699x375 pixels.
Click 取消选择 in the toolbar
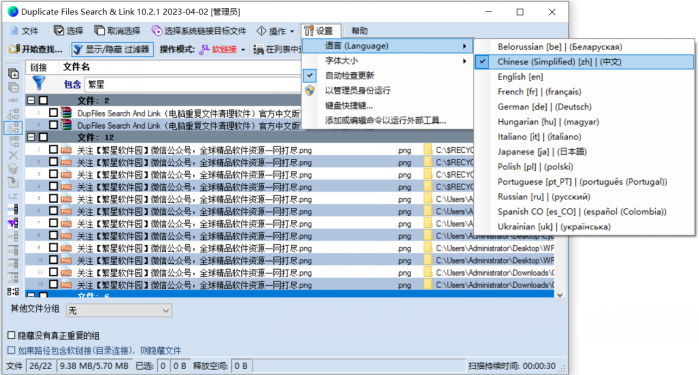(117, 31)
